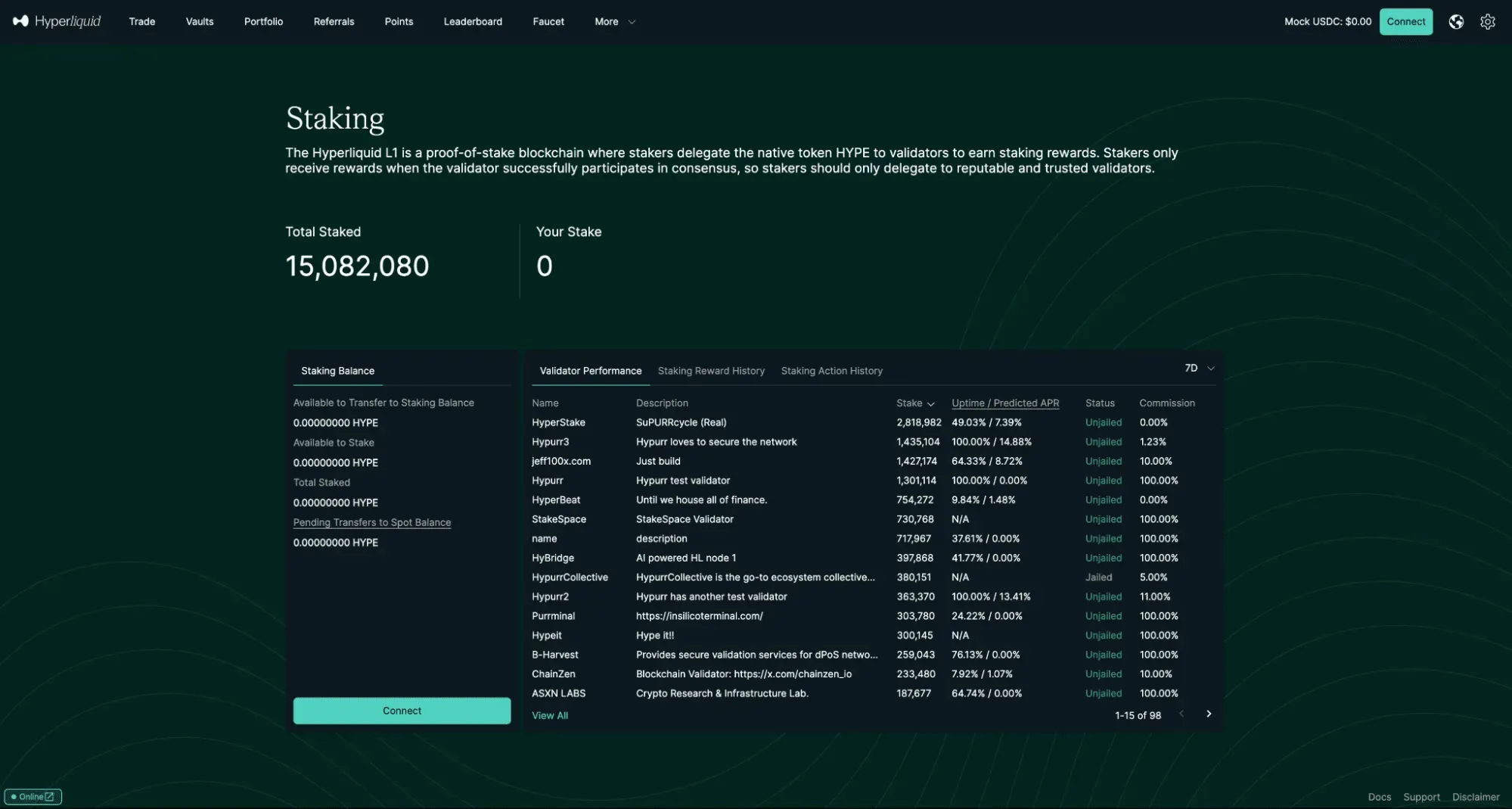Open the Docs link
Screen dimensions: 1512x809
point(1380,797)
